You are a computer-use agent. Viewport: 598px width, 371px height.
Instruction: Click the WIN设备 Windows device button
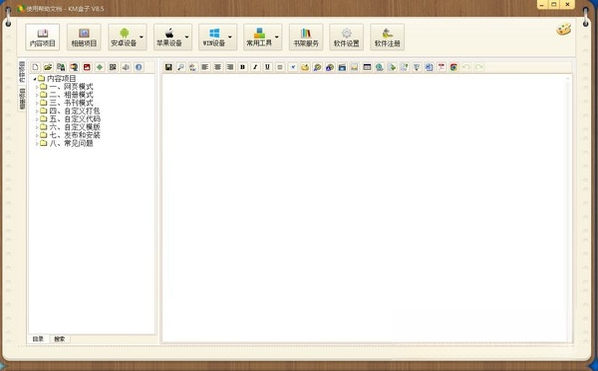[x=213, y=37]
